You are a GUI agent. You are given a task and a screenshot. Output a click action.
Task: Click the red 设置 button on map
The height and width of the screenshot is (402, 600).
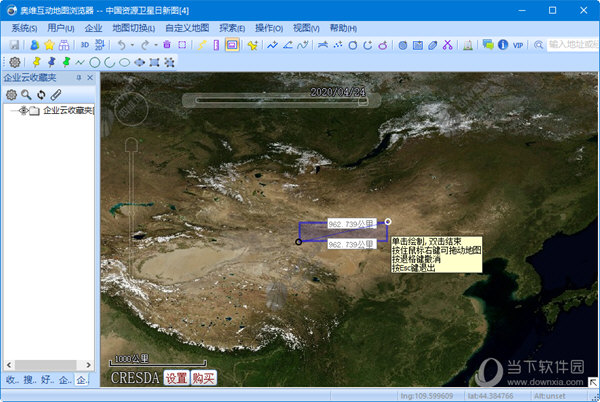[x=176, y=378]
